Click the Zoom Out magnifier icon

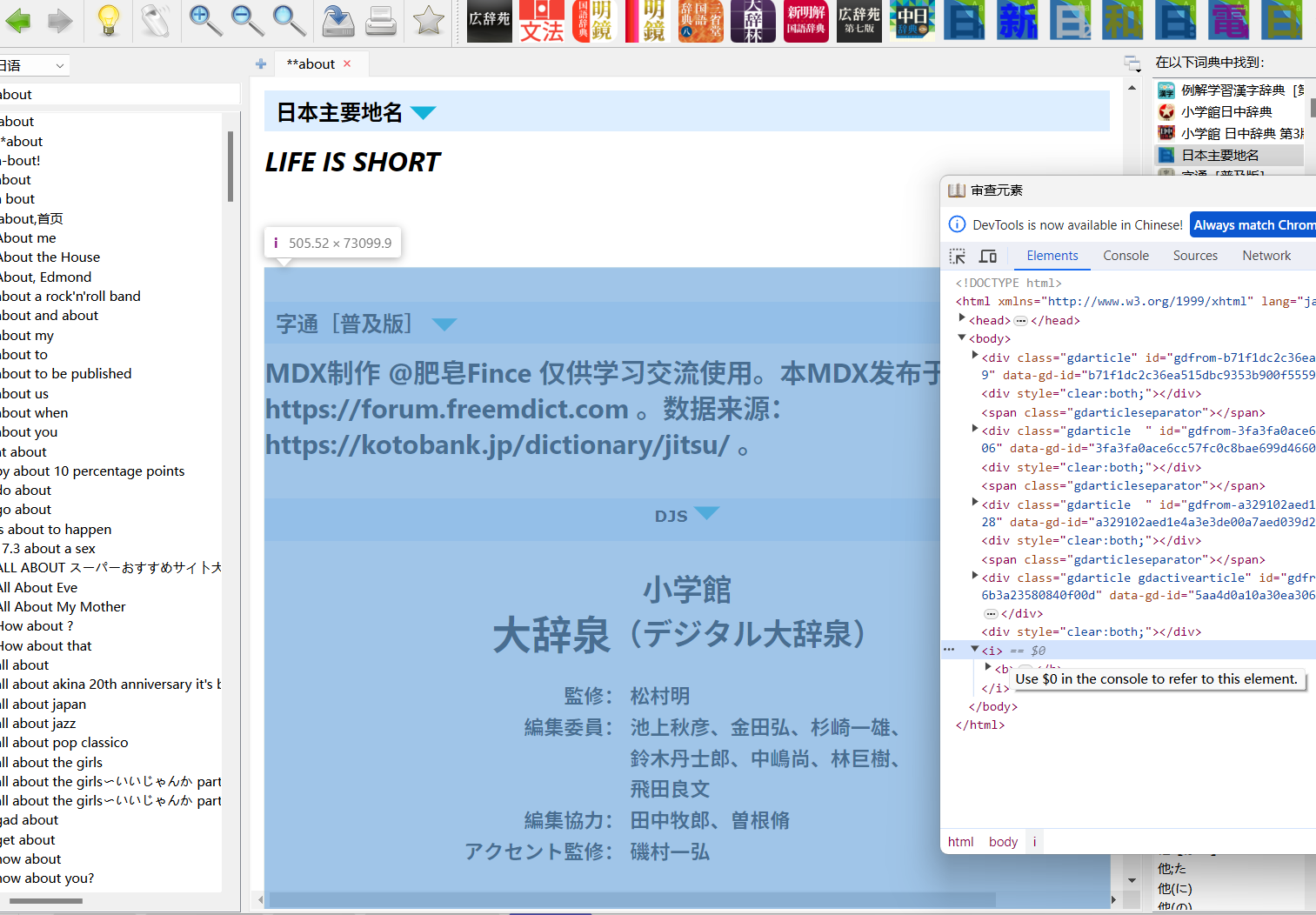point(247,21)
